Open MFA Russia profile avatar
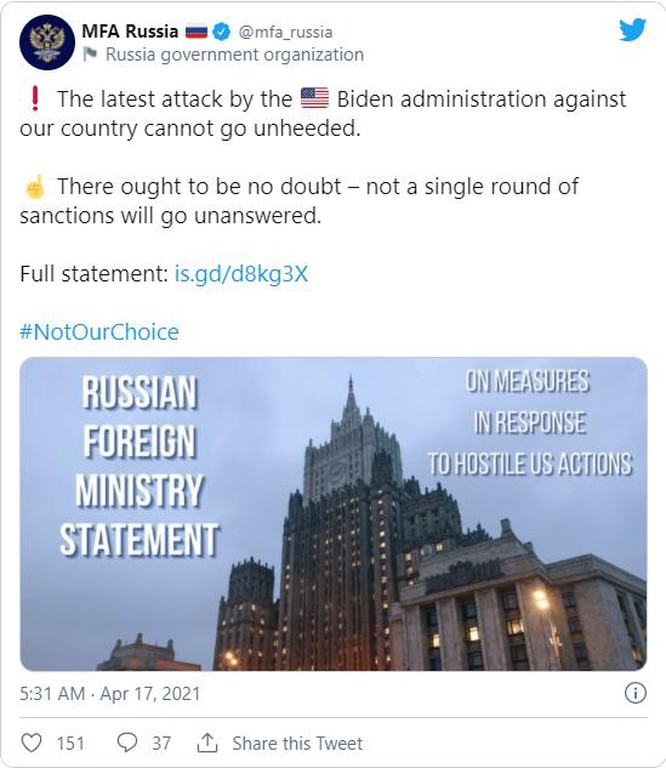This screenshot has height=768, width=666. coord(47,42)
